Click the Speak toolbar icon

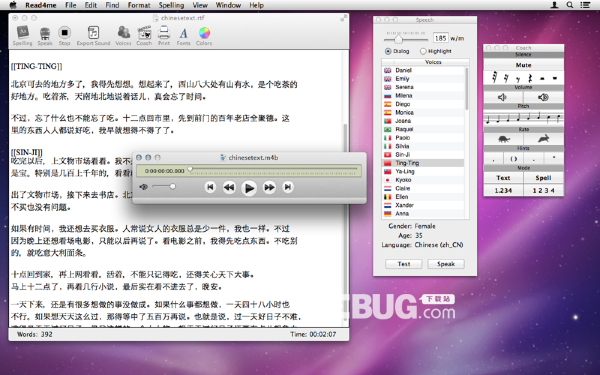[x=45, y=36]
